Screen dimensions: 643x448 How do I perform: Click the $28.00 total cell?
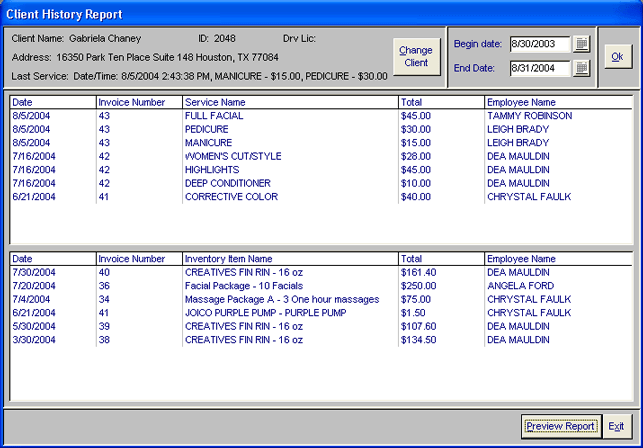click(416, 157)
